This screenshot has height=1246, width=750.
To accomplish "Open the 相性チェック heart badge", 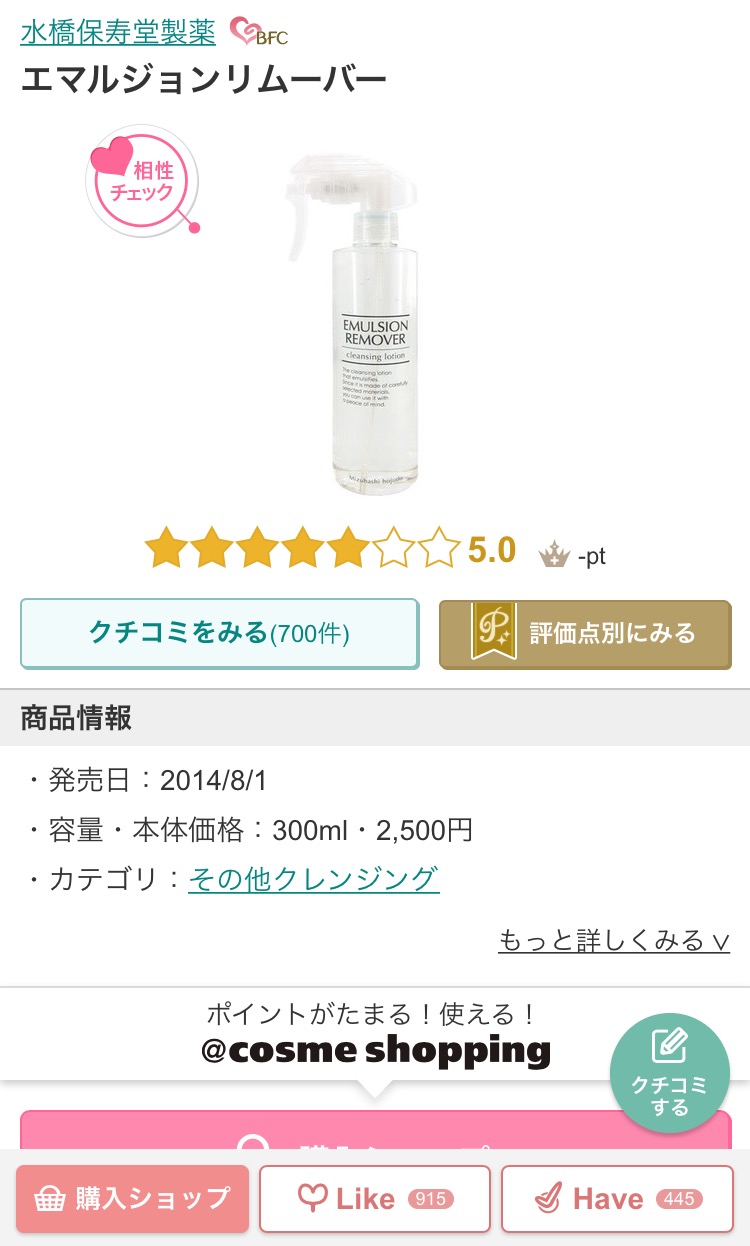I will pos(142,180).
